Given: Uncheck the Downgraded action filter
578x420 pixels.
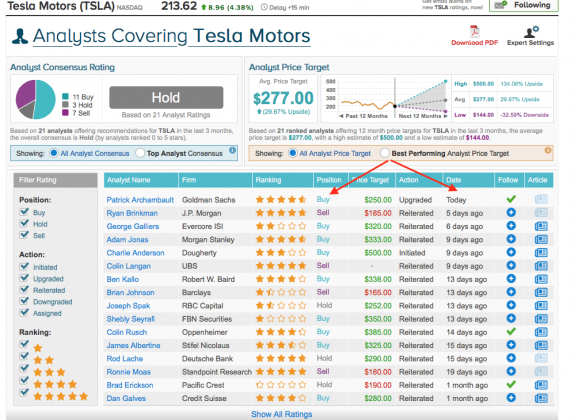Looking at the screenshot, I should tap(24, 301).
